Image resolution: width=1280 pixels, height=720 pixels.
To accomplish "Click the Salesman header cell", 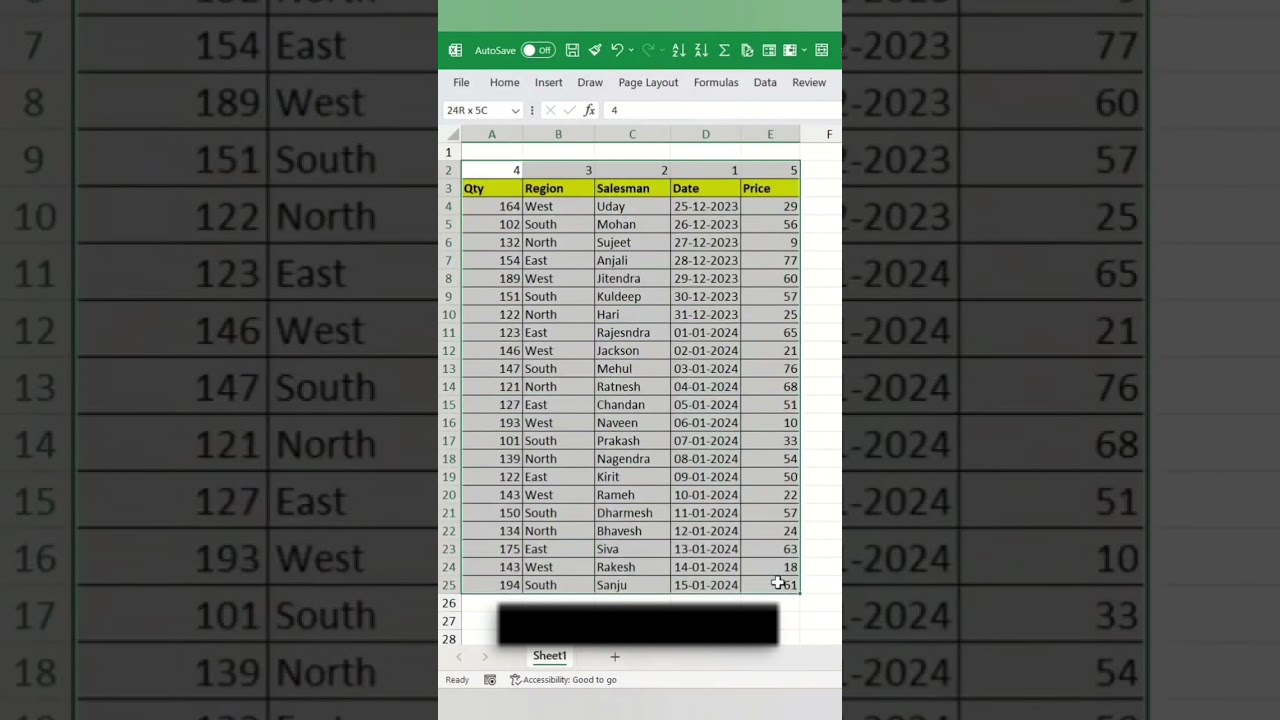I will pos(632,188).
